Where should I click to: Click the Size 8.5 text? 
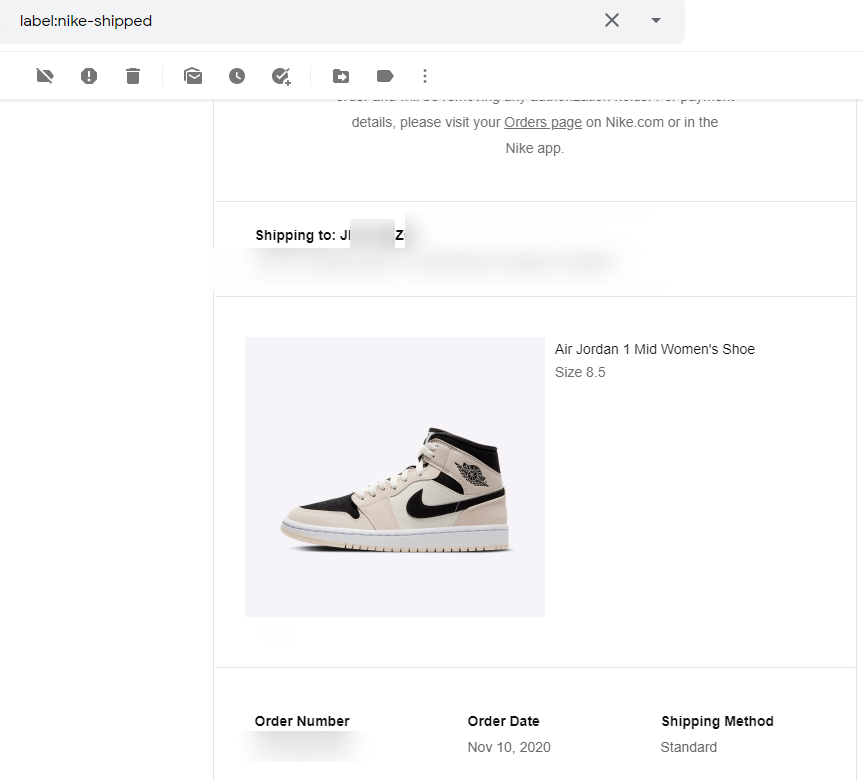[x=580, y=371]
